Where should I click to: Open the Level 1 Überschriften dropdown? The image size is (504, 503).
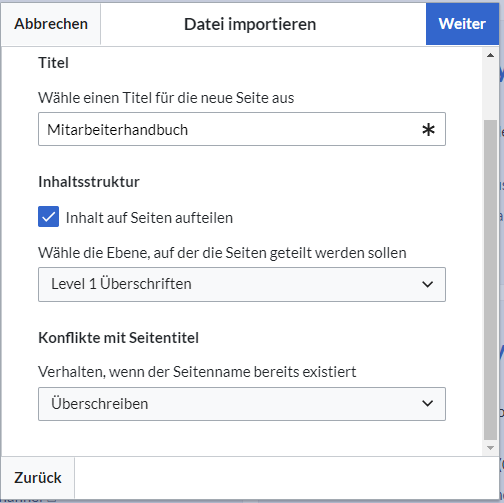tap(242, 284)
